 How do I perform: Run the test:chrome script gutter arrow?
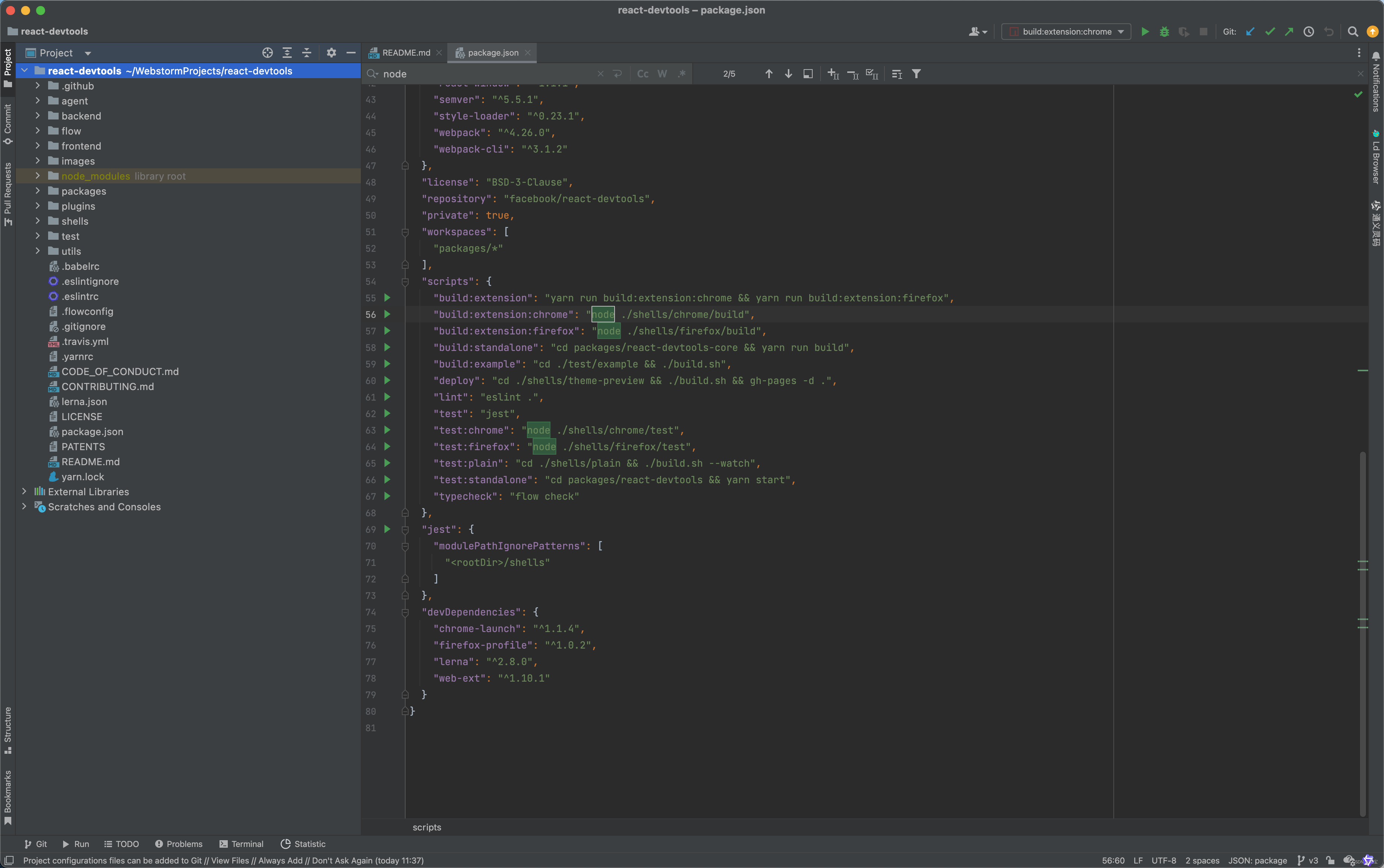[x=387, y=429]
